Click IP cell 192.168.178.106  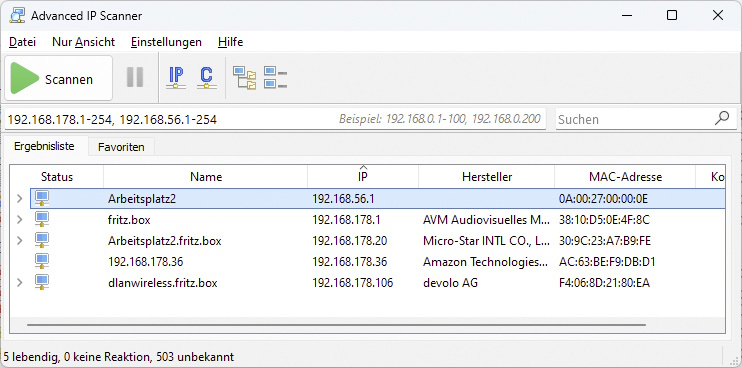coord(353,283)
